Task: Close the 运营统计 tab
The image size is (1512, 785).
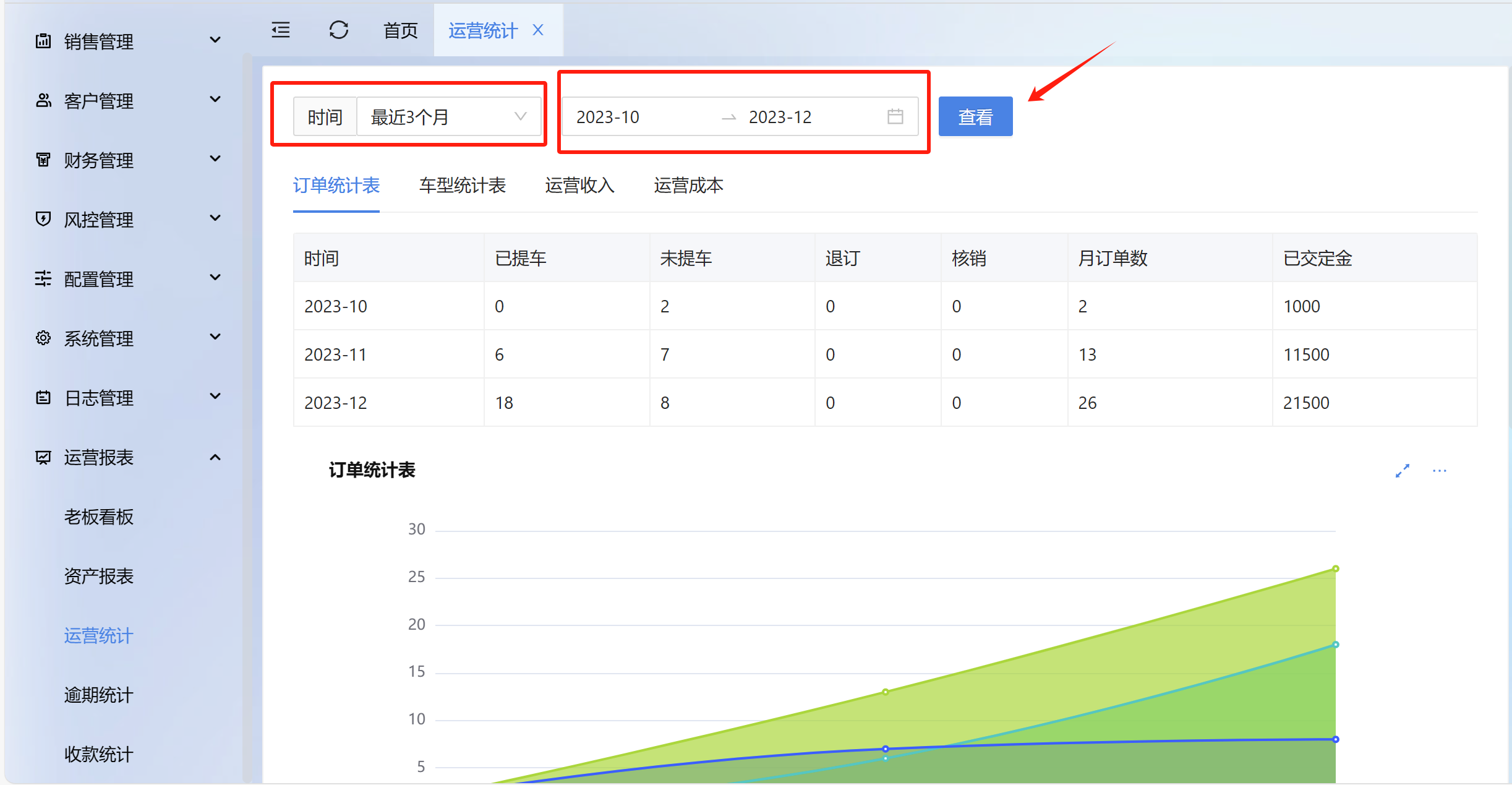Action: pos(538,30)
